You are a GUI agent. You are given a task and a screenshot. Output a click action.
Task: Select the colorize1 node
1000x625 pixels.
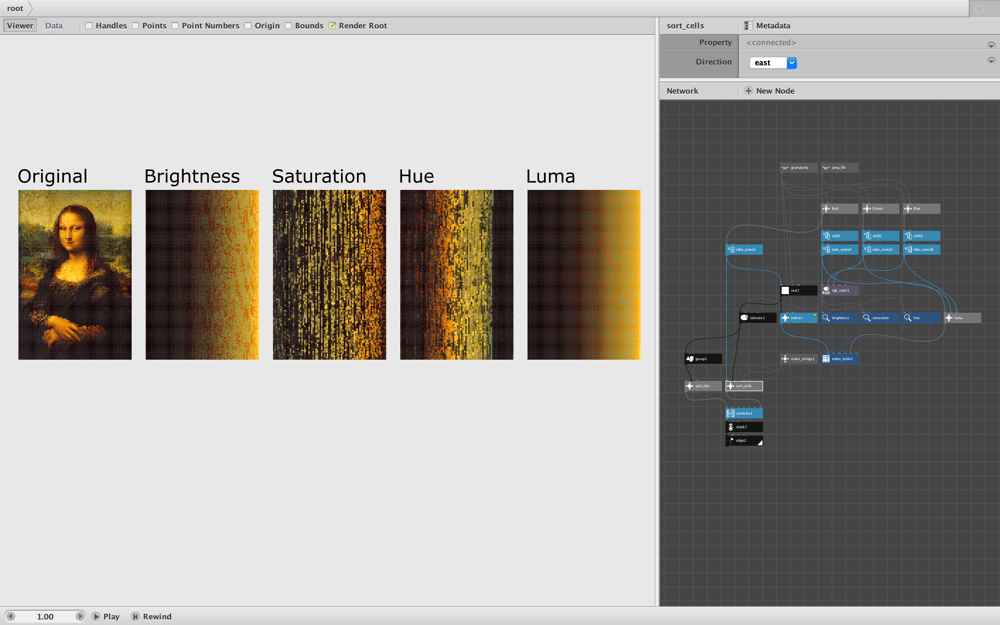[758, 318]
